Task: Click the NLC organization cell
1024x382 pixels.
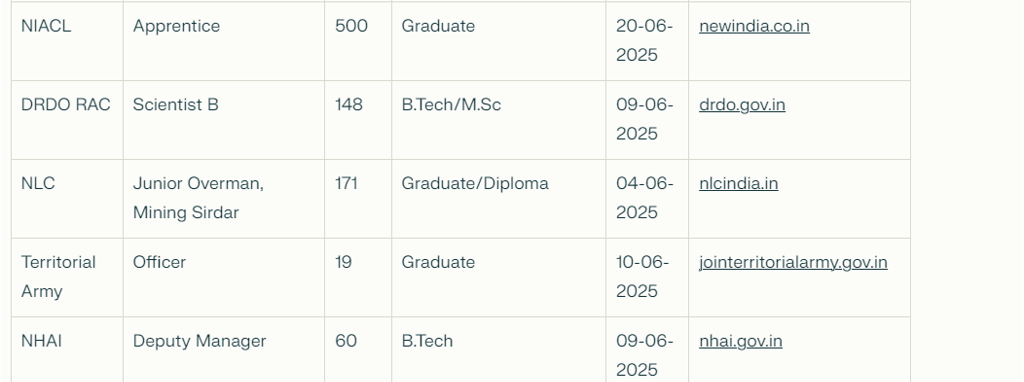Action: 67,199
